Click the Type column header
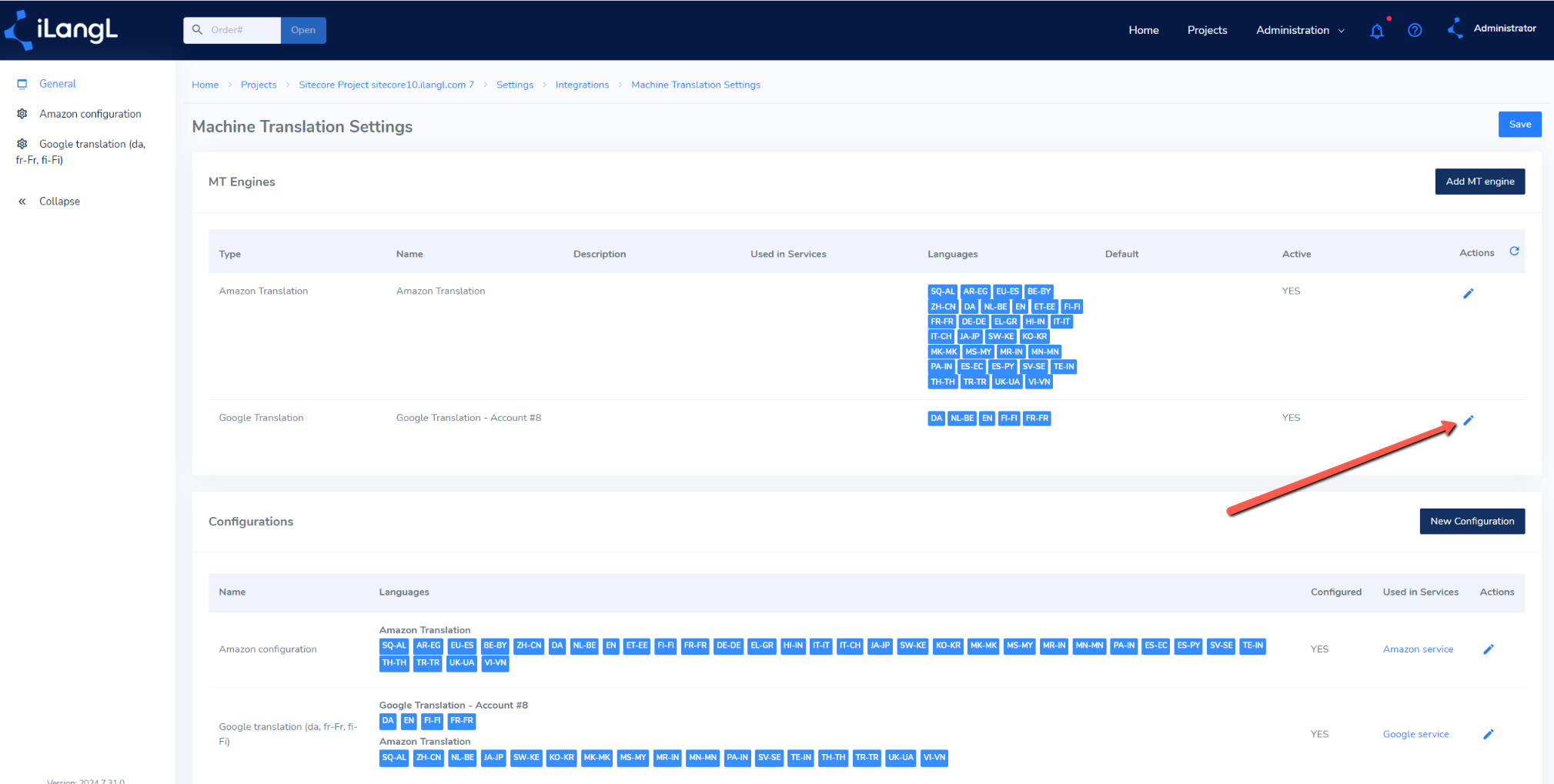Screen dimensions: 1554x784 click(x=229, y=254)
